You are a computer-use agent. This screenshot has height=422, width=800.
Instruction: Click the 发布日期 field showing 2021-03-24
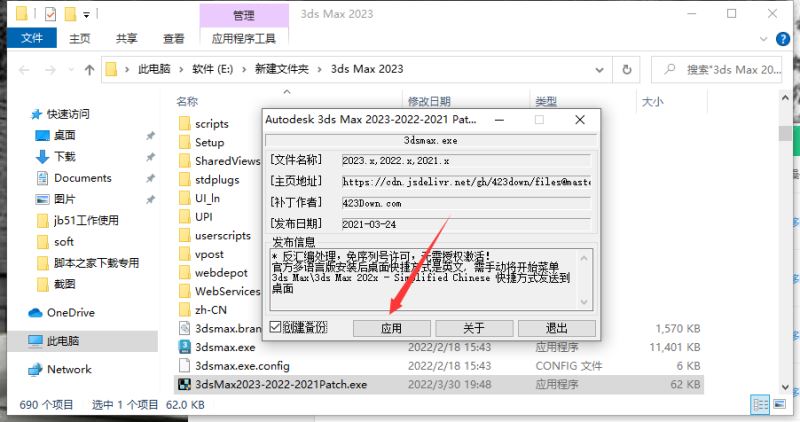pos(466,224)
